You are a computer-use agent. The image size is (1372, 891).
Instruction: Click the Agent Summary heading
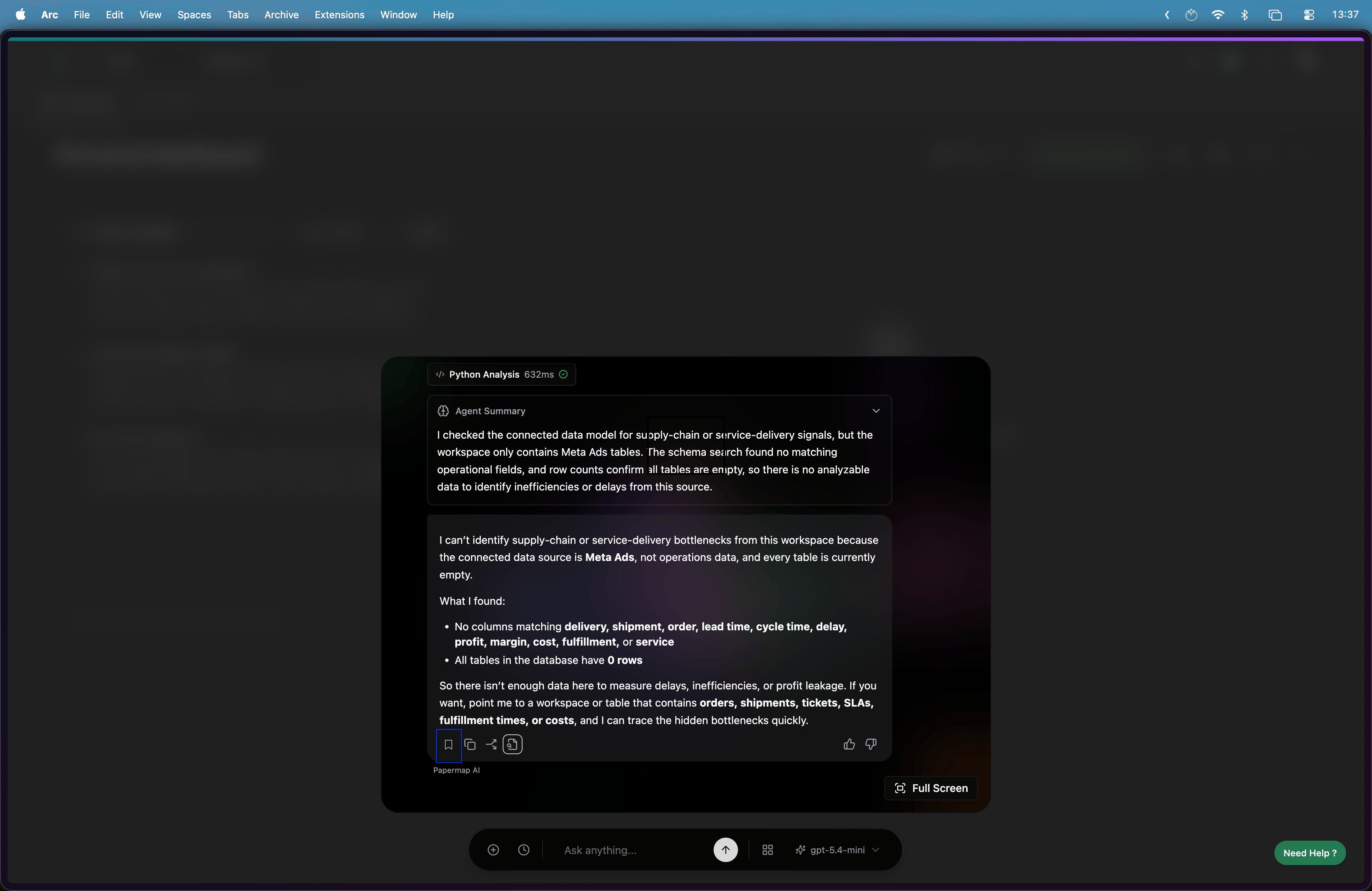click(490, 411)
